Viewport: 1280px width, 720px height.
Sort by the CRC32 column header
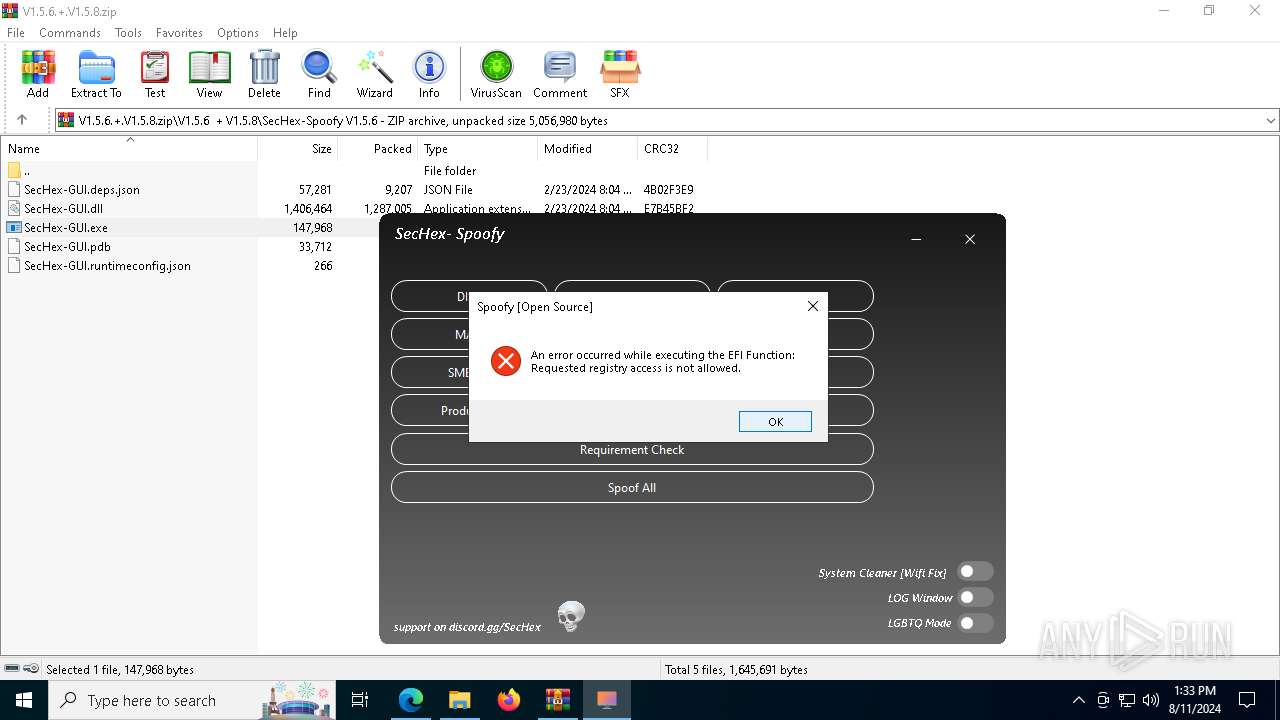672,149
